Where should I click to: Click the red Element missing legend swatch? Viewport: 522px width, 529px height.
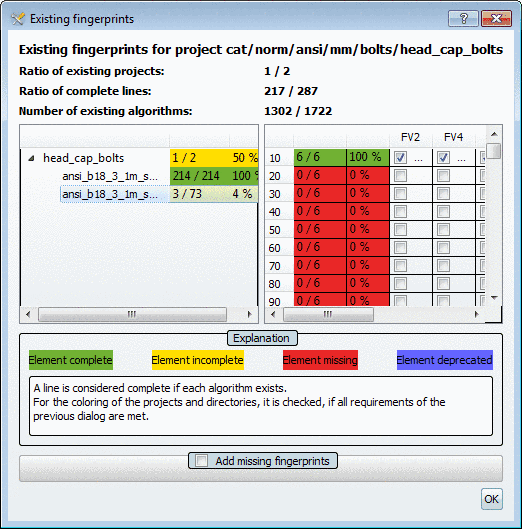coord(320,360)
